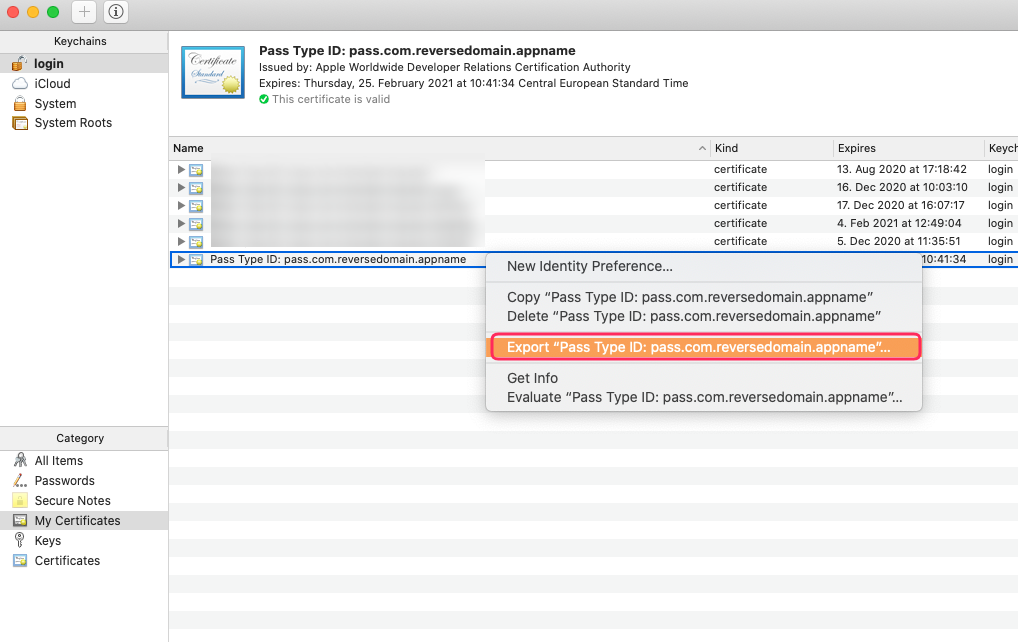Choose Evaluate Pass Type ID menu entry
This screenshot has width=1018, height=642.
tap(704, 397)
